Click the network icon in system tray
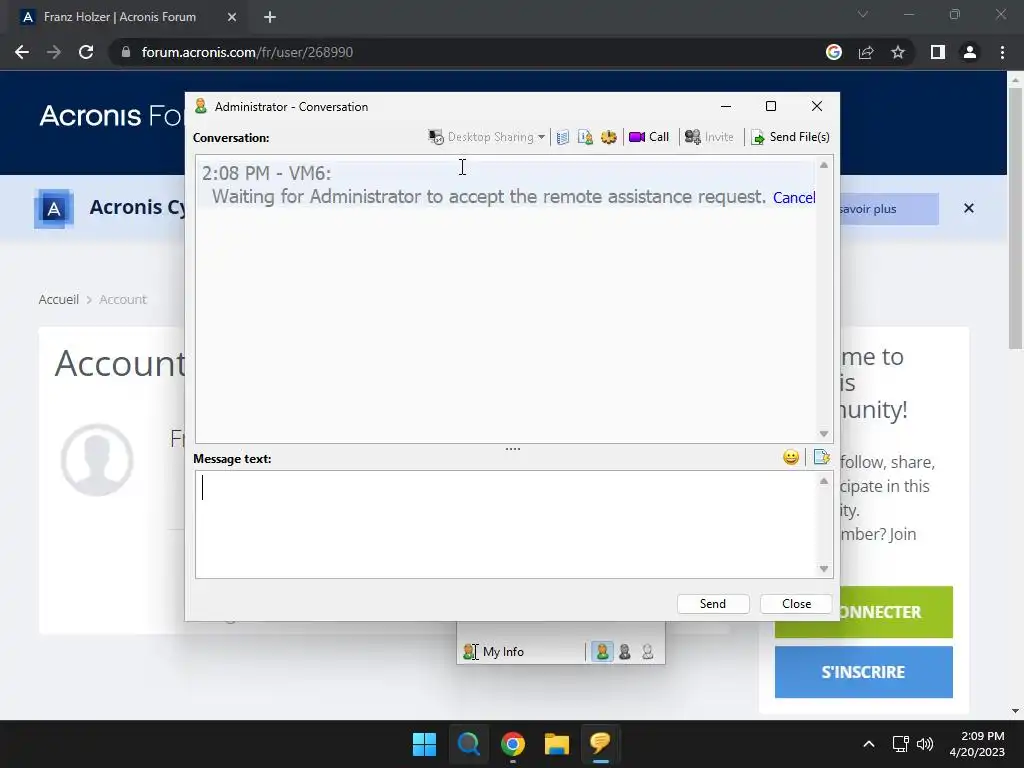This screenshot has width=1024, height=768. pos(901,744)
